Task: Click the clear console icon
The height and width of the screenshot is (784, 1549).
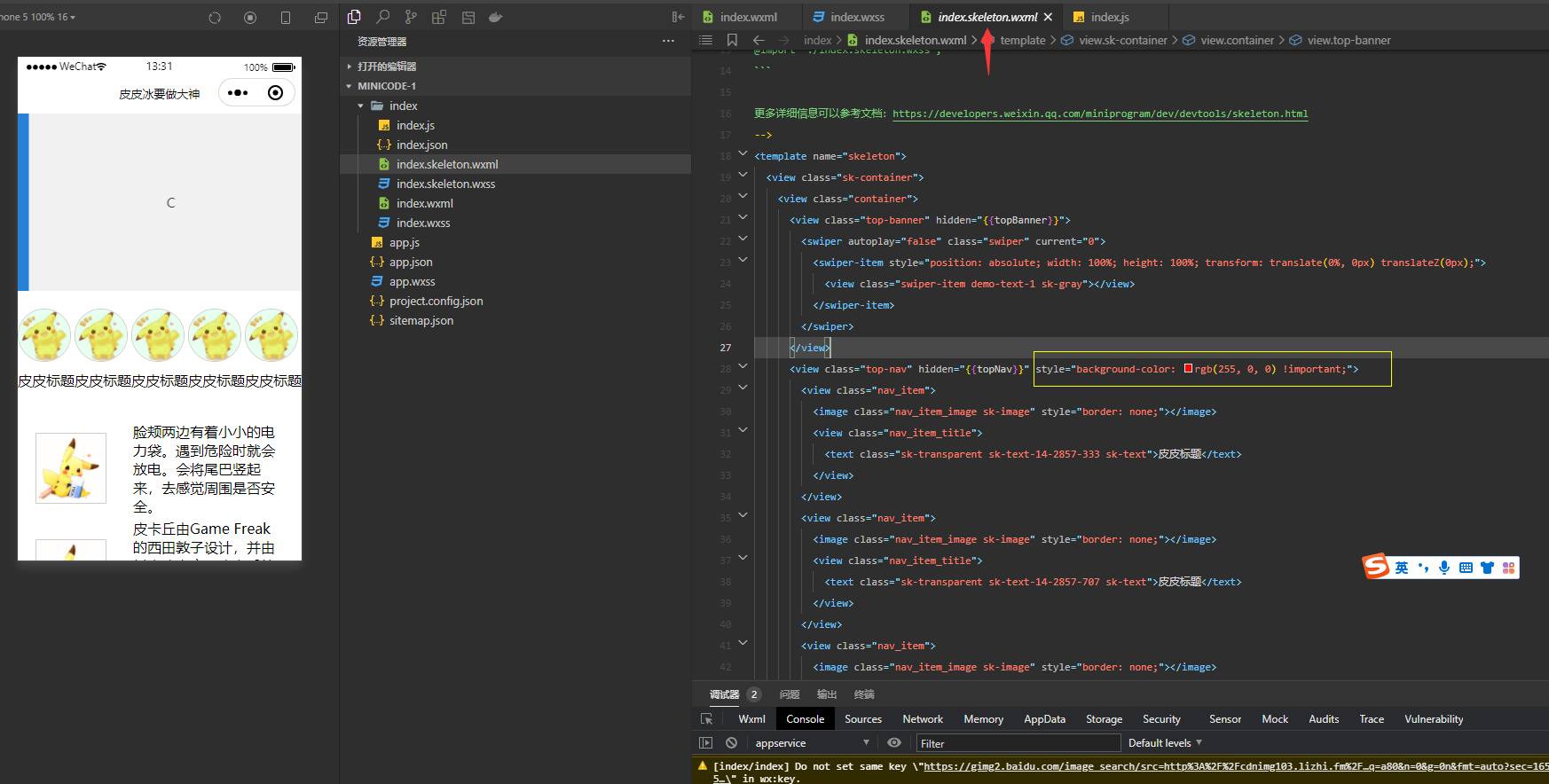Action: tap(731, 743)
